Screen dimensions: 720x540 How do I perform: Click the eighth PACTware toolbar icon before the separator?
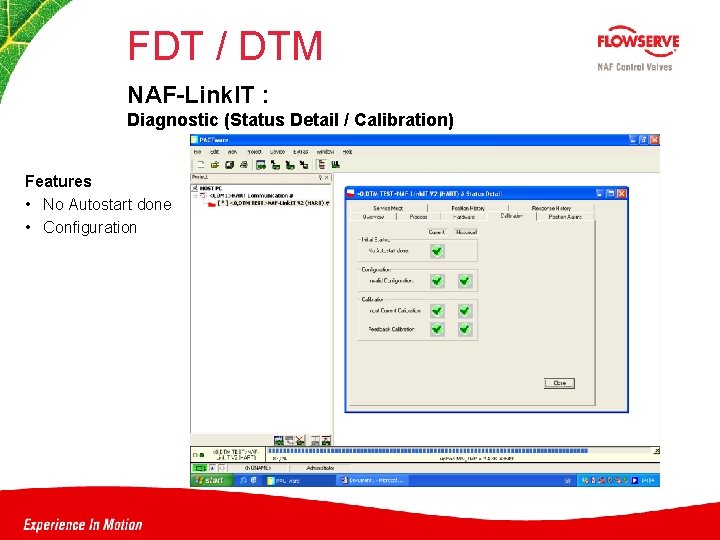304,165
